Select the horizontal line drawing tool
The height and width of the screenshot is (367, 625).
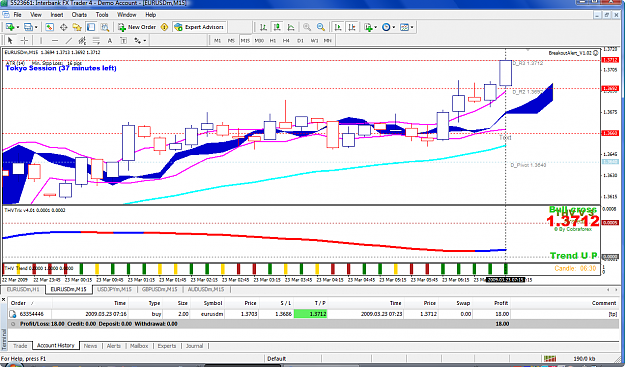point(55,40)
